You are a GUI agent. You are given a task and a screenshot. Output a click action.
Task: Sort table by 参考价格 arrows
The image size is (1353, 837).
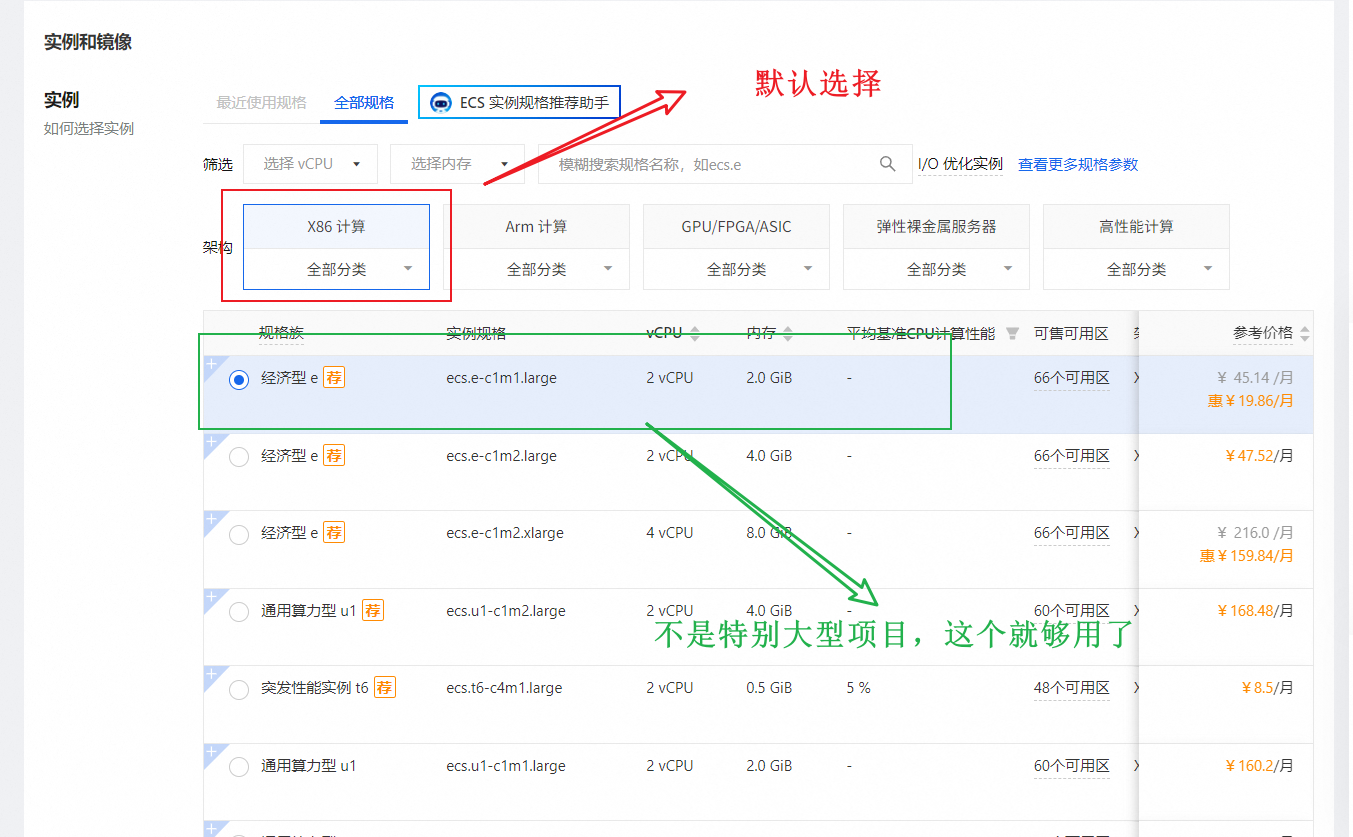1304,334
